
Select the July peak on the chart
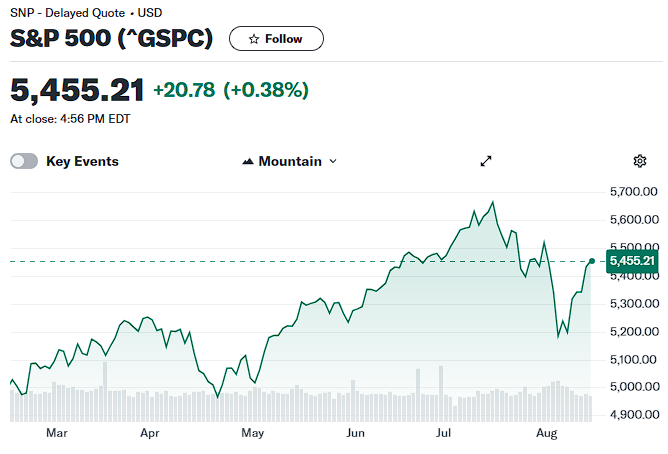click(x=493, y=202)
